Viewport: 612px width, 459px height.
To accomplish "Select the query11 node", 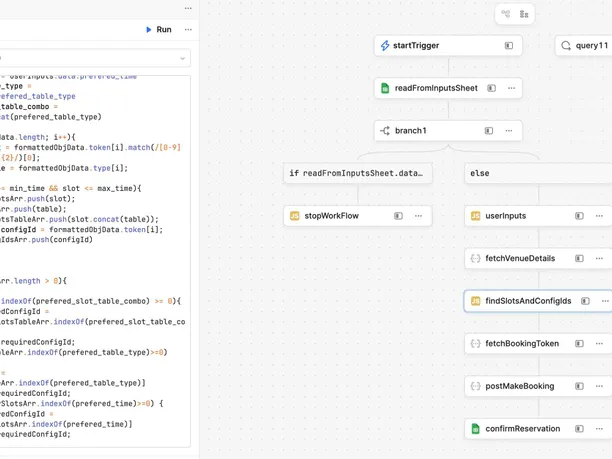I will 584,46.
